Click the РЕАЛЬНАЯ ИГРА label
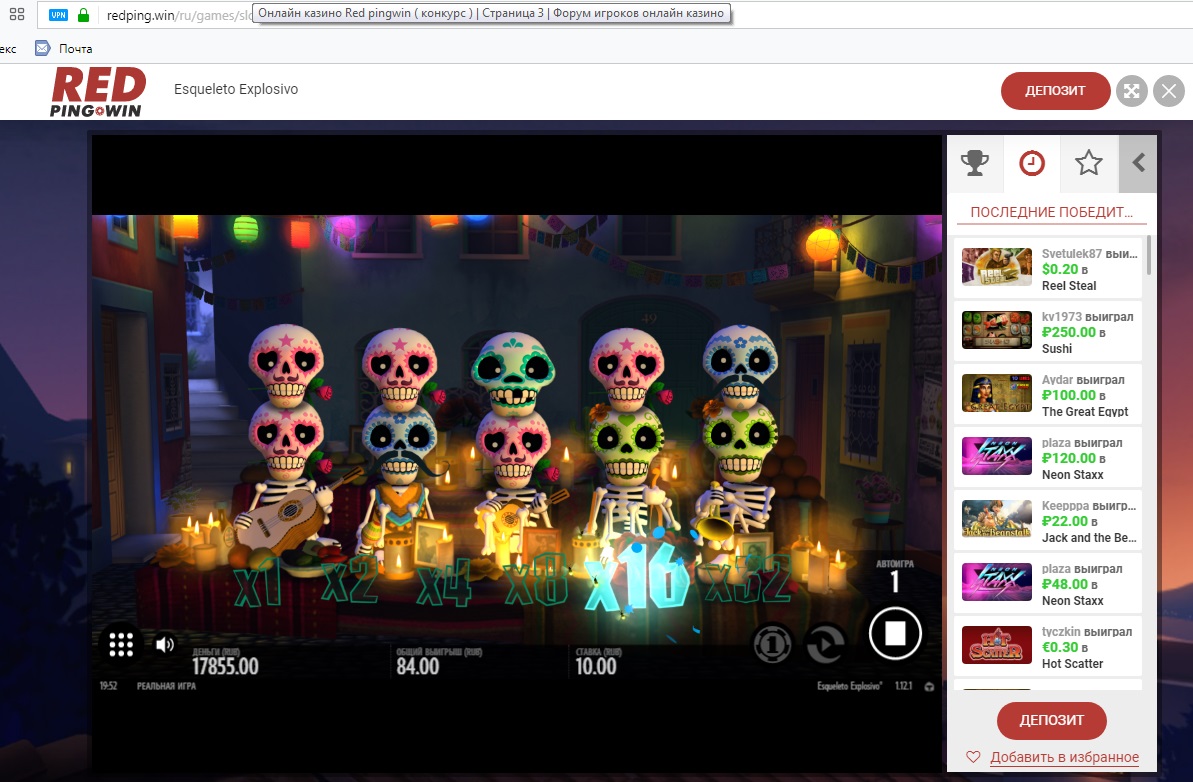 pyautogui.click(x=167, y=686)
